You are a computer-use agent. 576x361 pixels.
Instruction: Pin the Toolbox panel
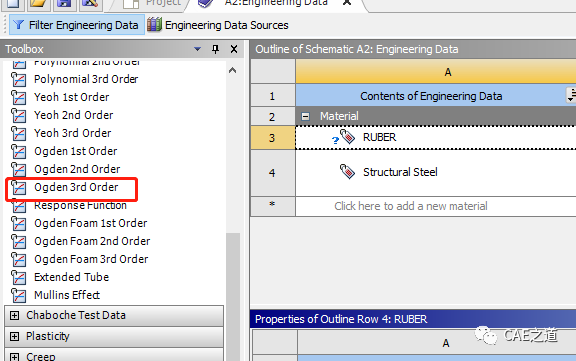pos(216,49)
